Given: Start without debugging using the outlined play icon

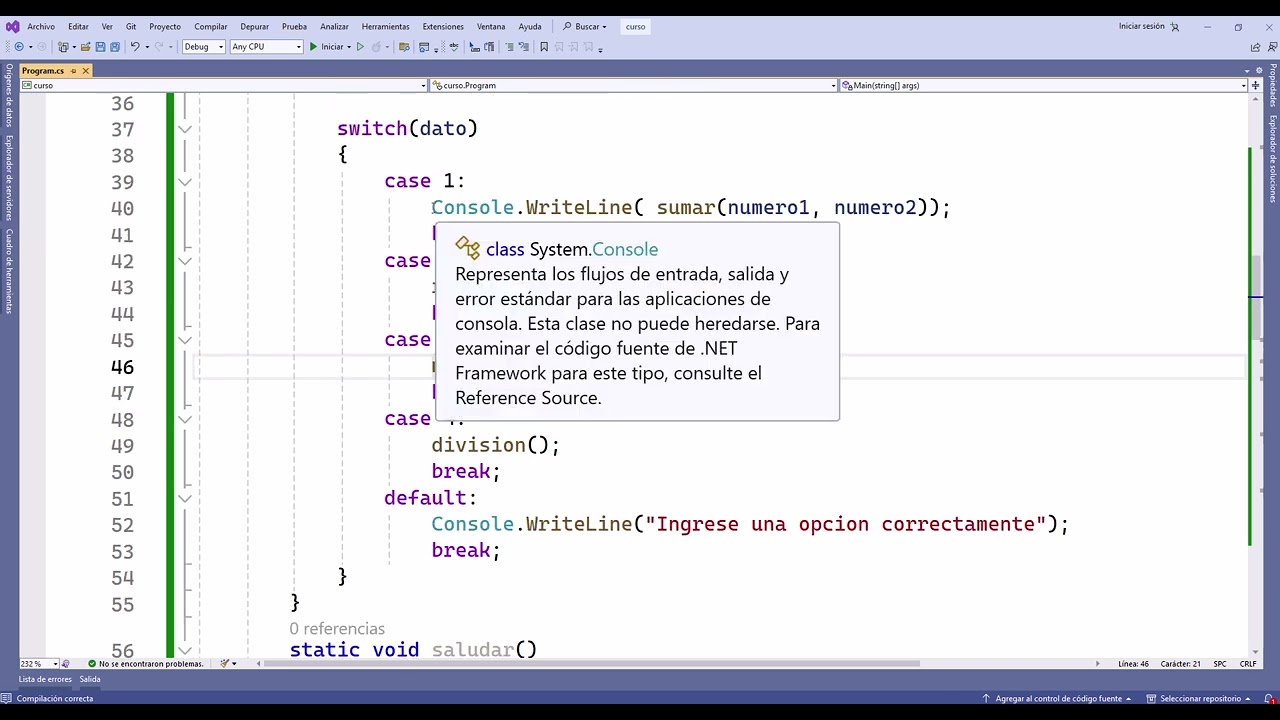Looking at the screenshot, I should point(361,47).
